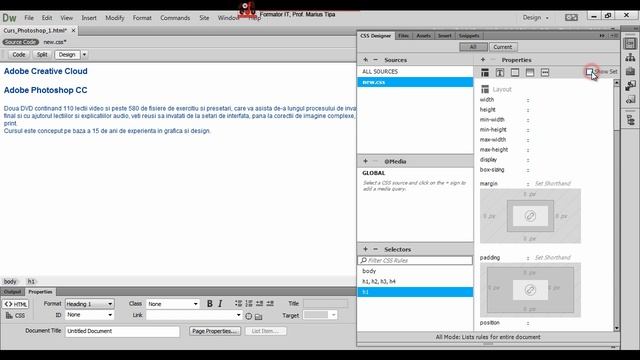The width and height of the screenshot is (640, 360).
Task: Open the Class dropdown
Action: 173,304
